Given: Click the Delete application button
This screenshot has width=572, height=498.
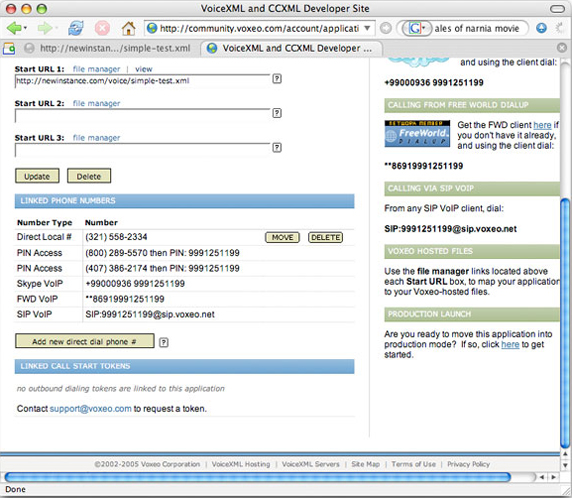Looking at the screenshot, I should (x=89, y=176).
